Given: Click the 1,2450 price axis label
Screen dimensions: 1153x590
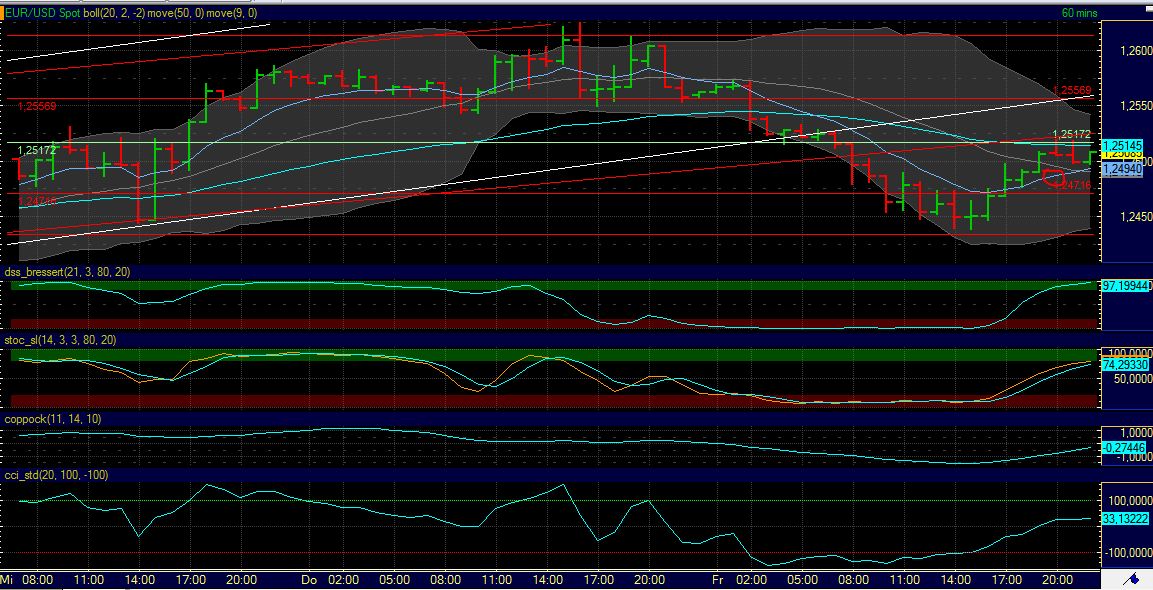Looking at the screenshot, I should tap(1136, 217).
